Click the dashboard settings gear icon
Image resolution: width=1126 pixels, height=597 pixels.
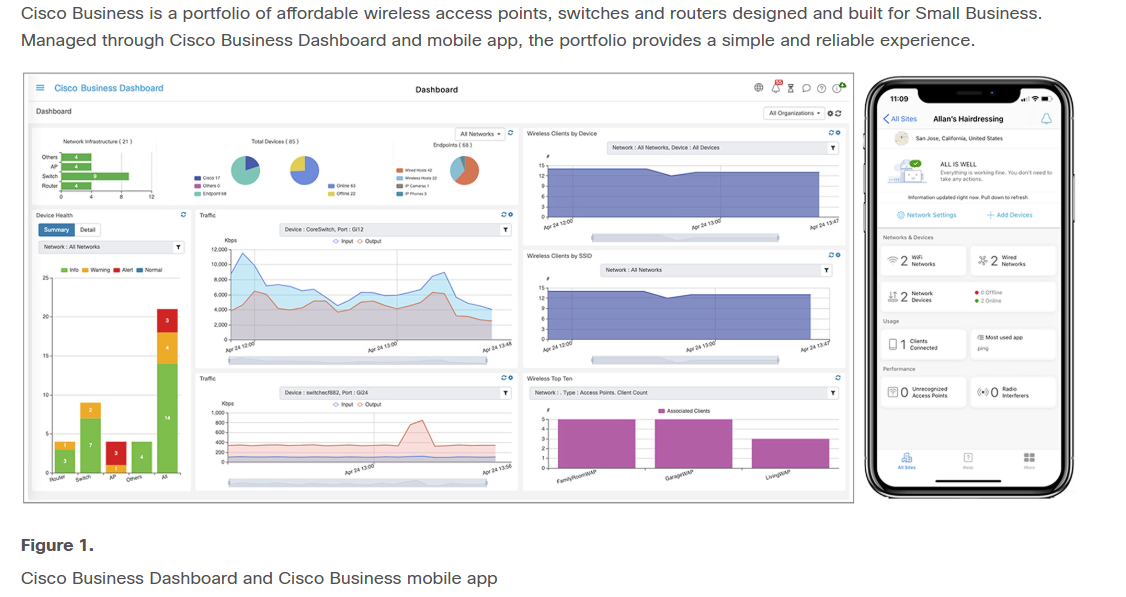tap(832, 113)
